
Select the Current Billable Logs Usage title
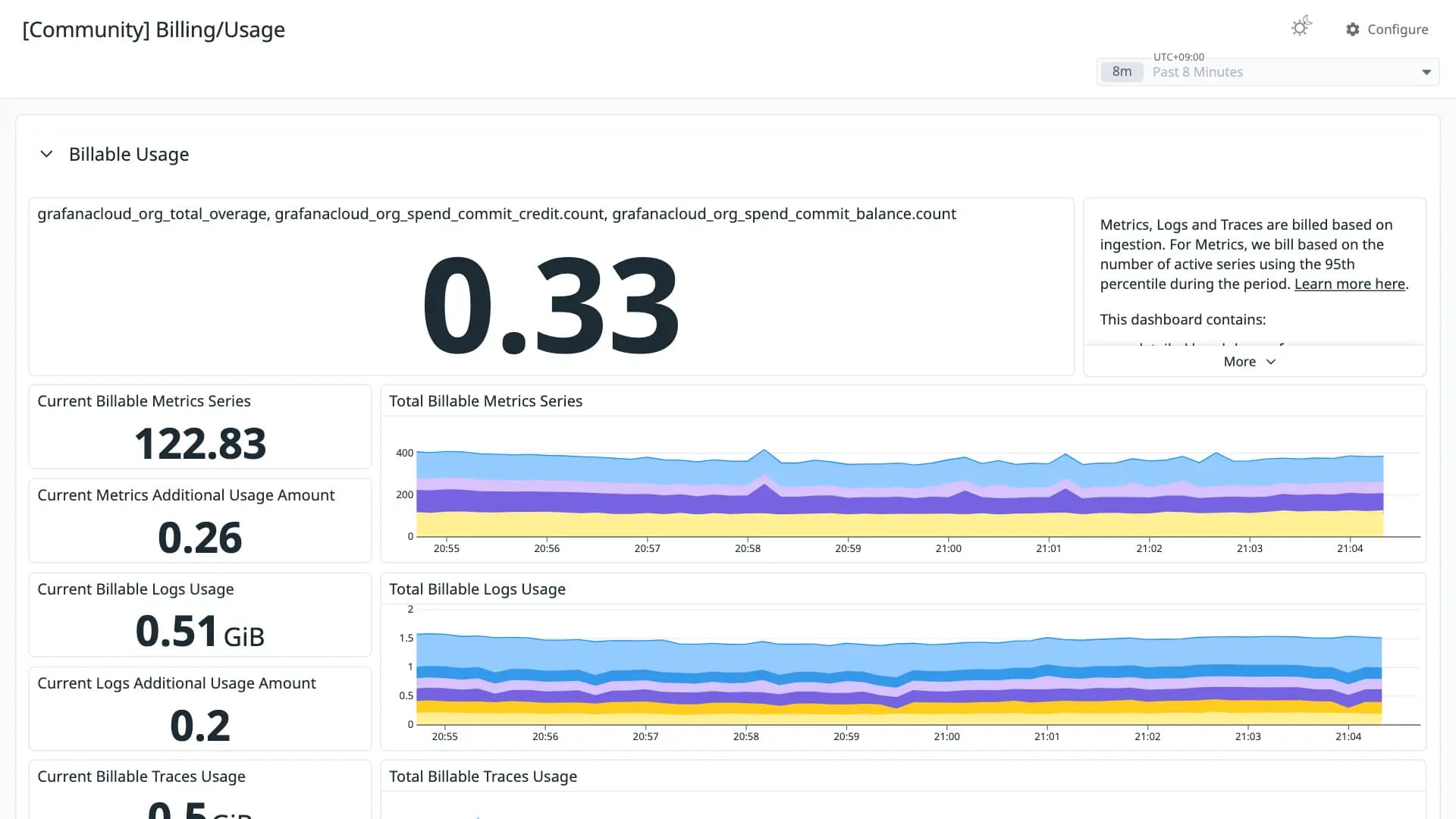pyautogui.click(x=136, y=589)
